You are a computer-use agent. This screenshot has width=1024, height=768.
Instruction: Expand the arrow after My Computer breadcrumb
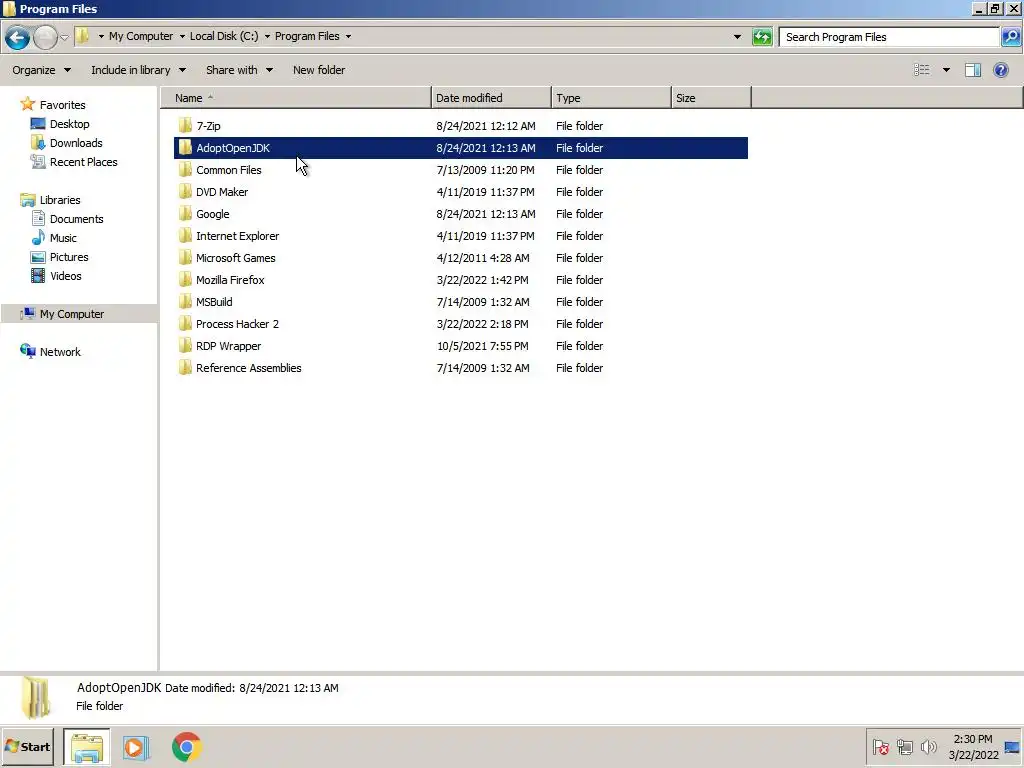(x=182, y=37)
